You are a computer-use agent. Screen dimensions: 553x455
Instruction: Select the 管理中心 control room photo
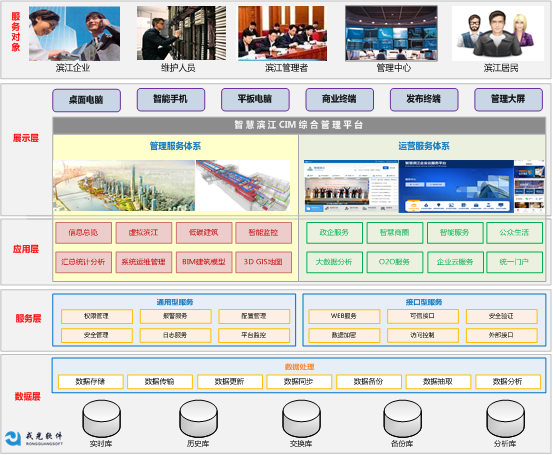click(x=391, y=34)
